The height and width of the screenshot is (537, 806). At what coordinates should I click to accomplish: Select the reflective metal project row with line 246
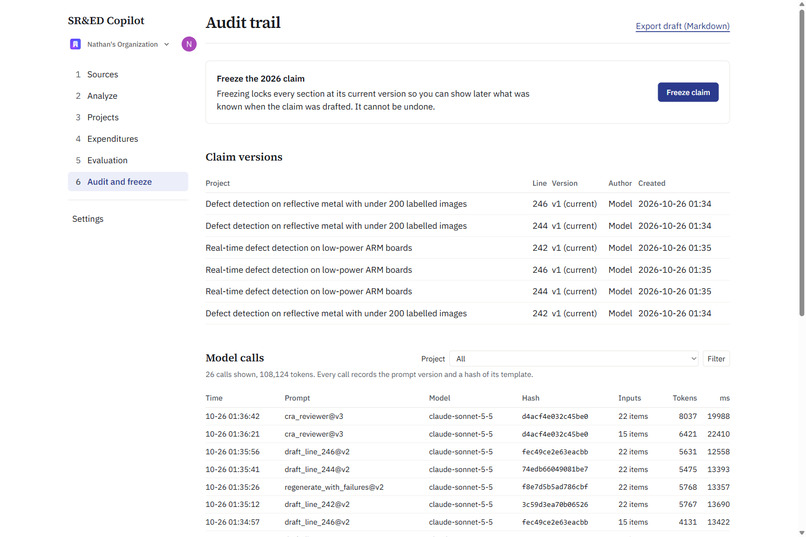click(467, 204)
